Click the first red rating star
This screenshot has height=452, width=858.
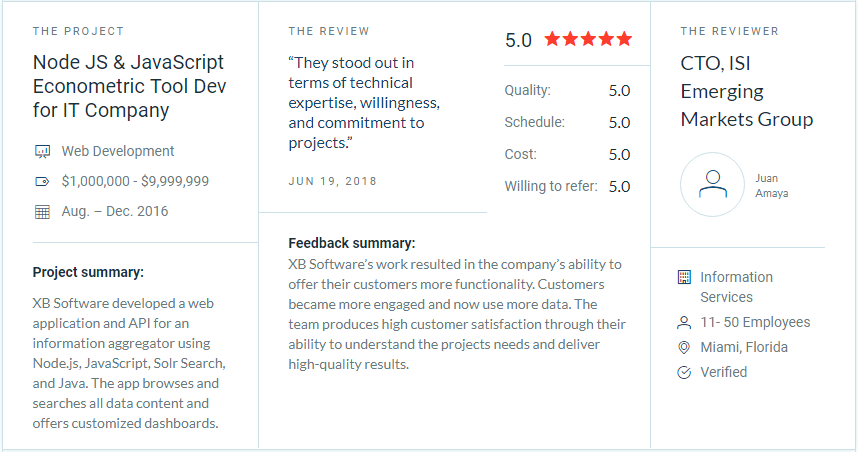pos(552,39)
